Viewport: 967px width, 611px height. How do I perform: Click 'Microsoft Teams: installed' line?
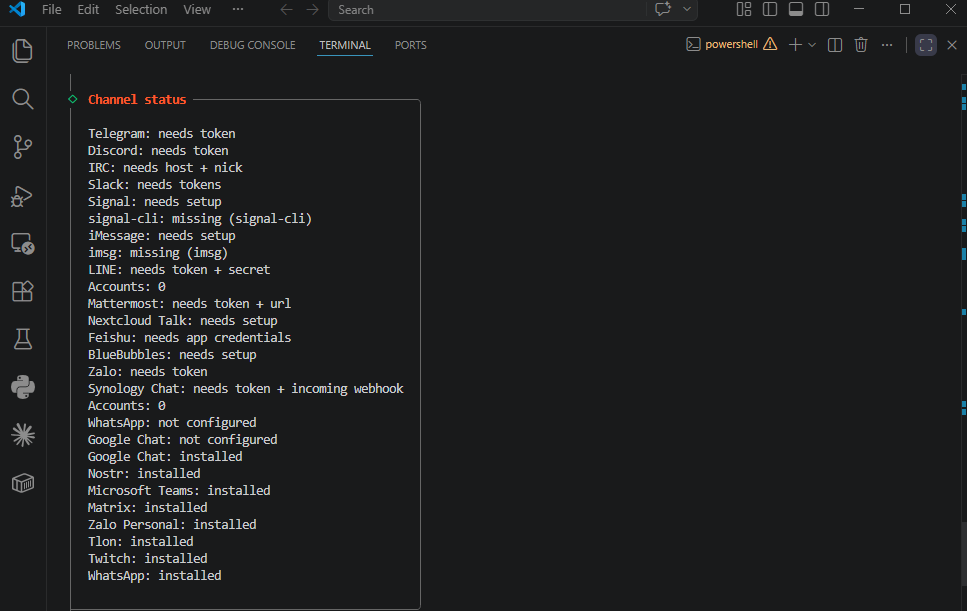click(x=179, y=490)
